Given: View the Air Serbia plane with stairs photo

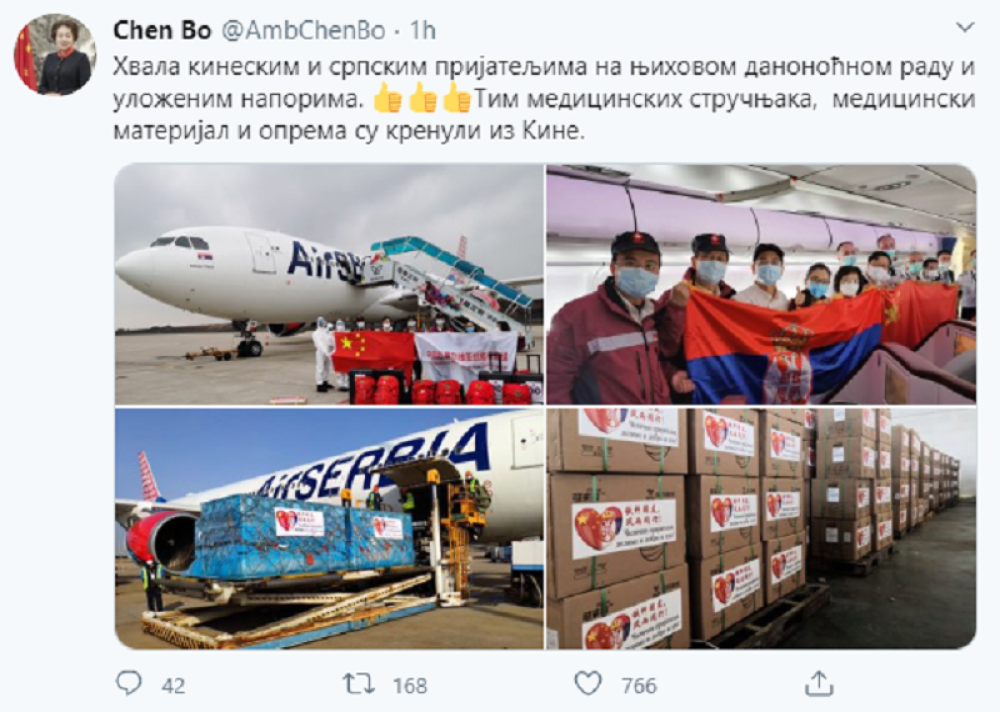Looking at the screenshot, I should click(329, 285).
